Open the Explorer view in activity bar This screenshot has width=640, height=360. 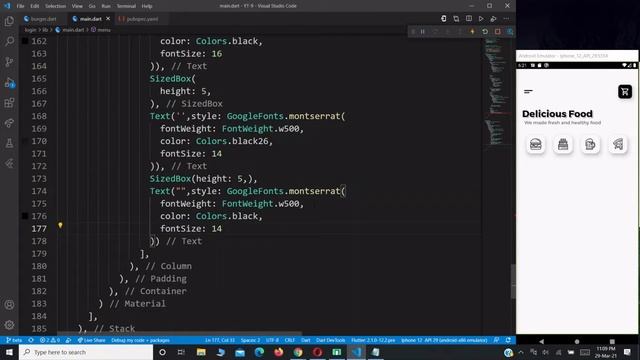pyautogui.click(x=9, y=21)
